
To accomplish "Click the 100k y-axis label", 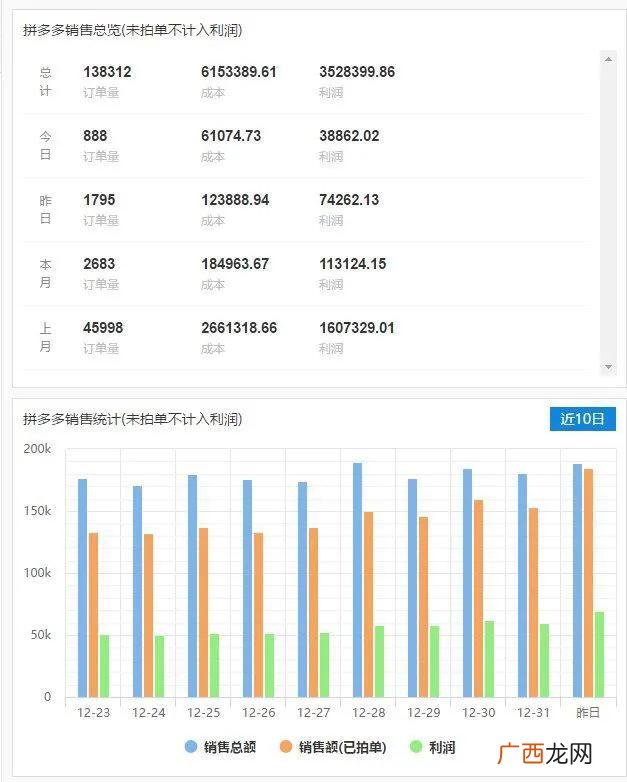I will tap(37, 573).
